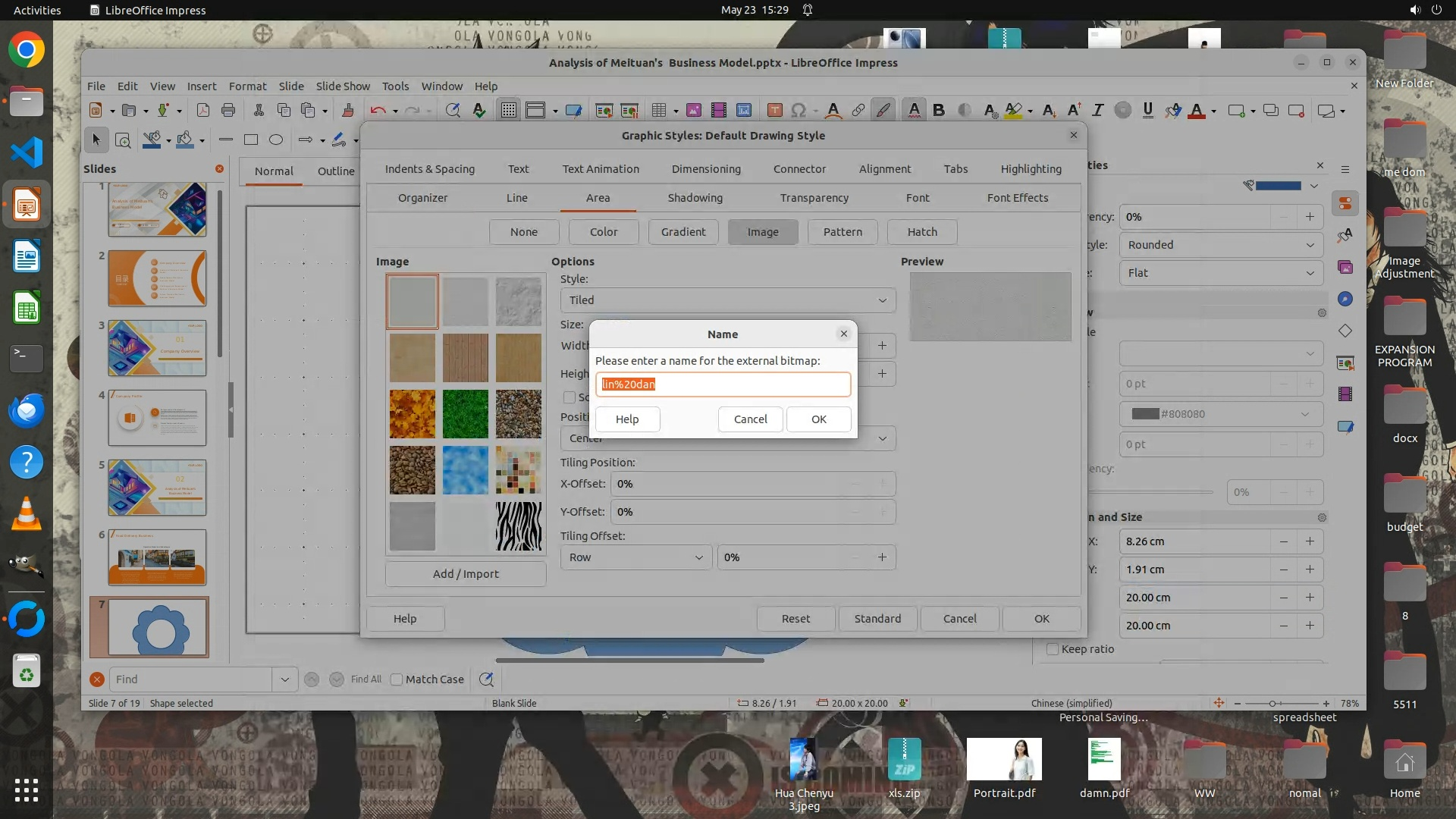Image resolution: width=1456 pixels, height=819 pixels.
Task: Open the Style dropdown showing Tiled
Action: [x=727, y=300]
